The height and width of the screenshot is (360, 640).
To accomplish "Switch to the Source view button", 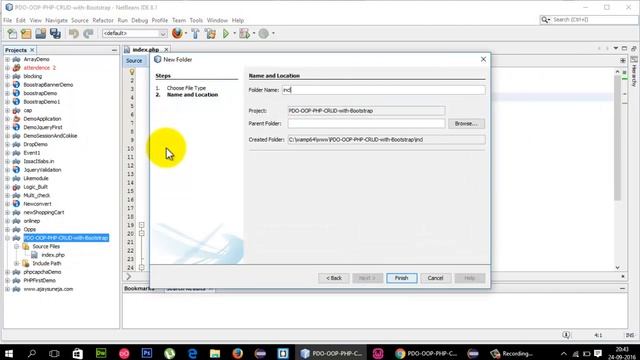I will tap(134, 60).
